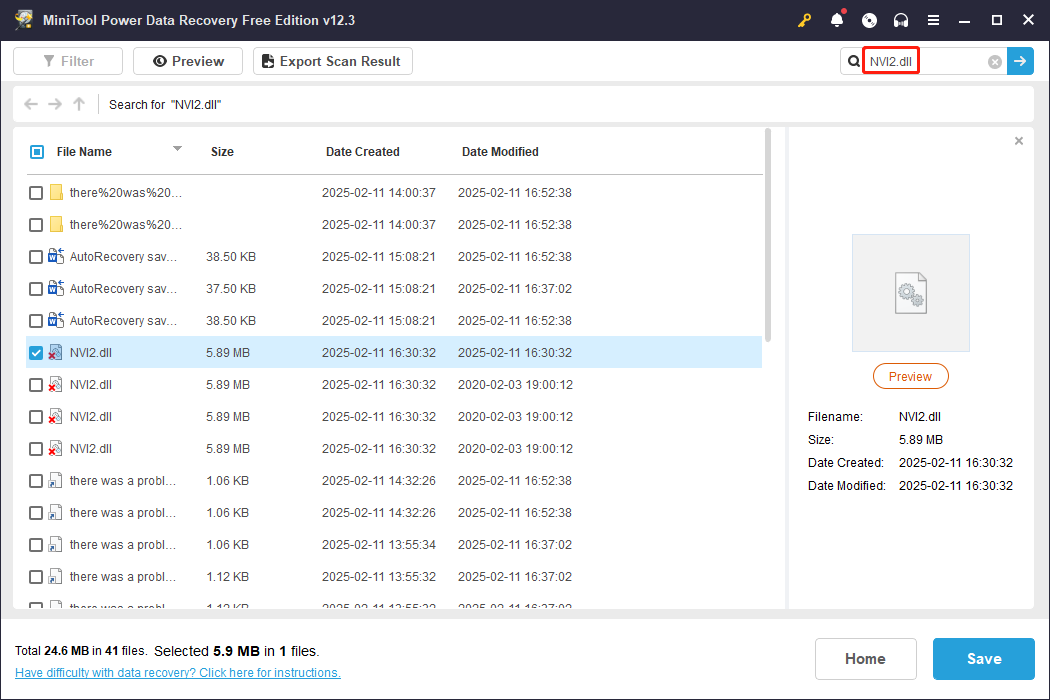Click the key register icon
This screenshot has width=1050, height=700.
coord(804,20)
